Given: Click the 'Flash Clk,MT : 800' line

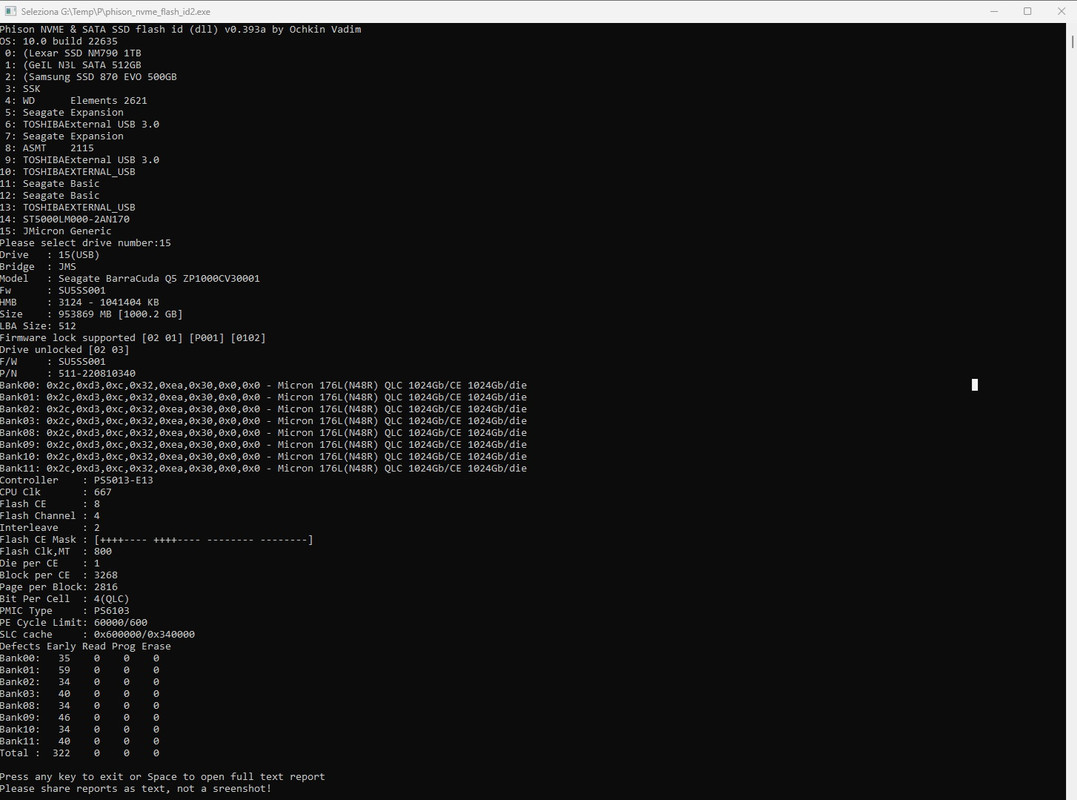Looking at the screenshot, I should (56, 551).
